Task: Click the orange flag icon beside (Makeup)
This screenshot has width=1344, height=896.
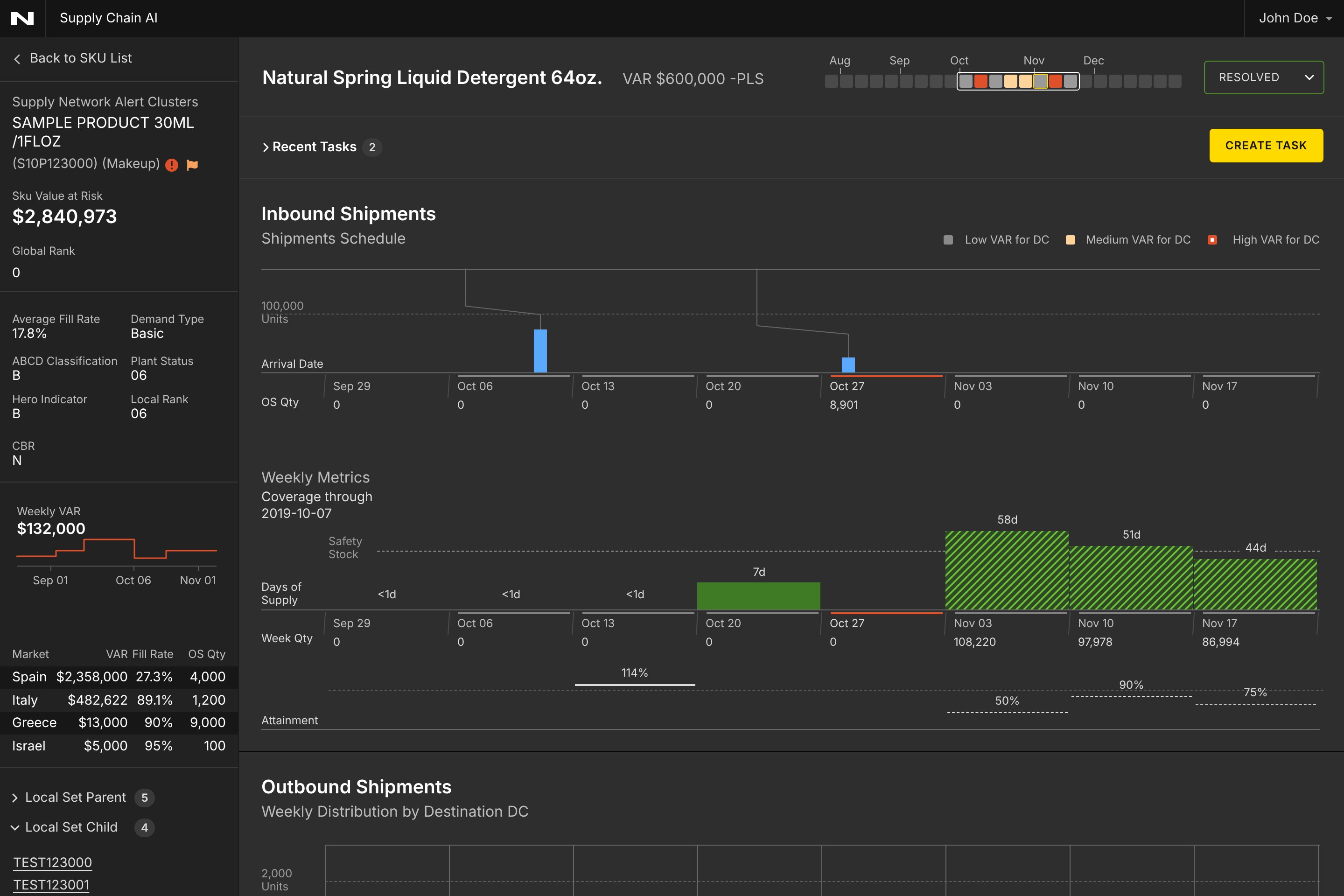Action: (x=193, y=165)
